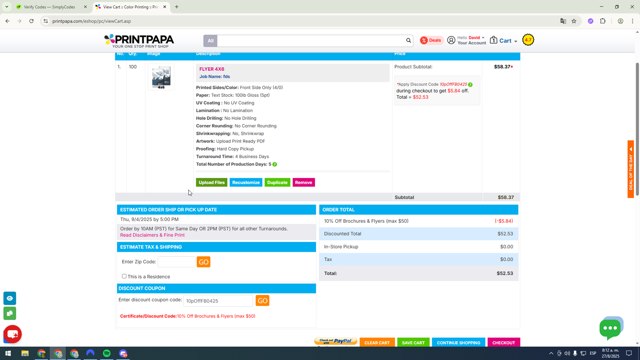
Task: Click the Recustomize button
Action: pos(246,182)
